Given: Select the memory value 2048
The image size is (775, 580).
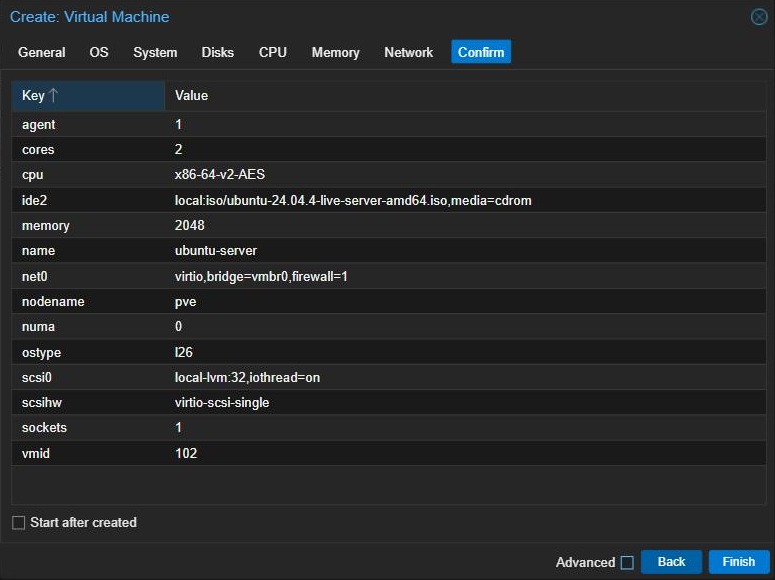Looking at the screenshot, I should (189, 225).
